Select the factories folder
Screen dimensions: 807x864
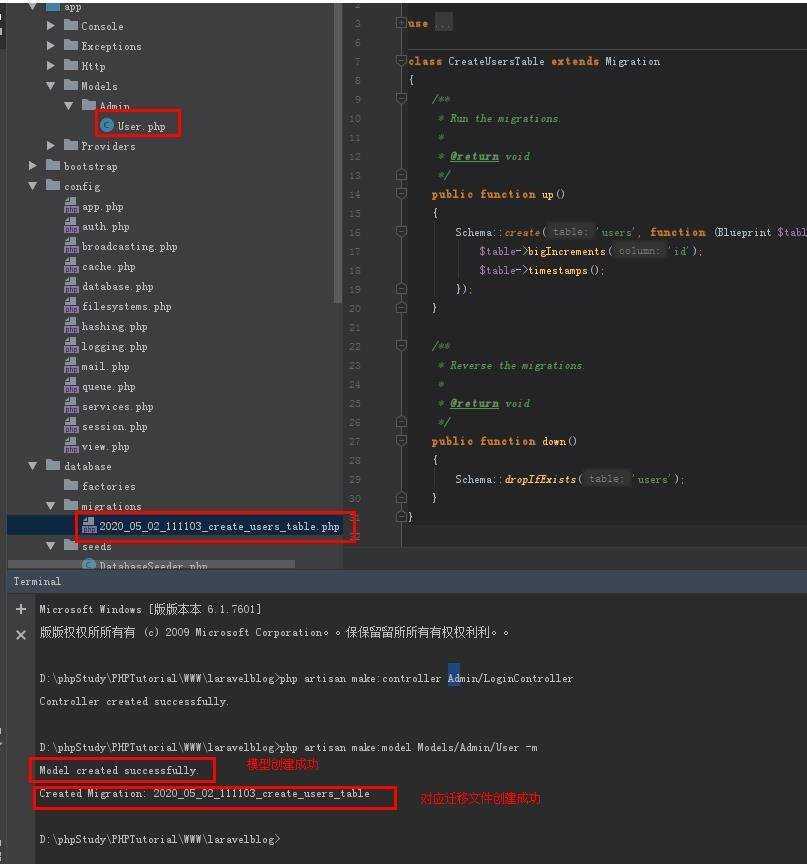[x=109, y=486]
